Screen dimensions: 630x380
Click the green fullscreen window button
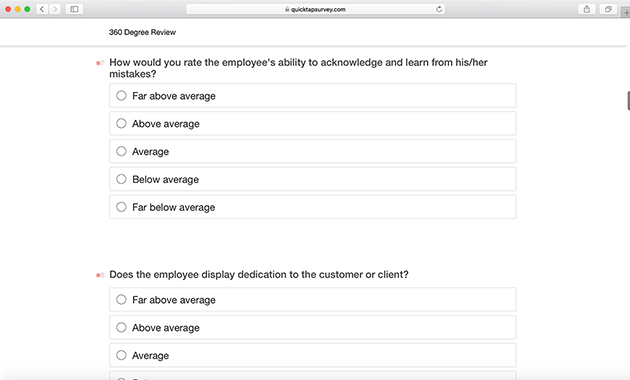(x=27, y=9)
